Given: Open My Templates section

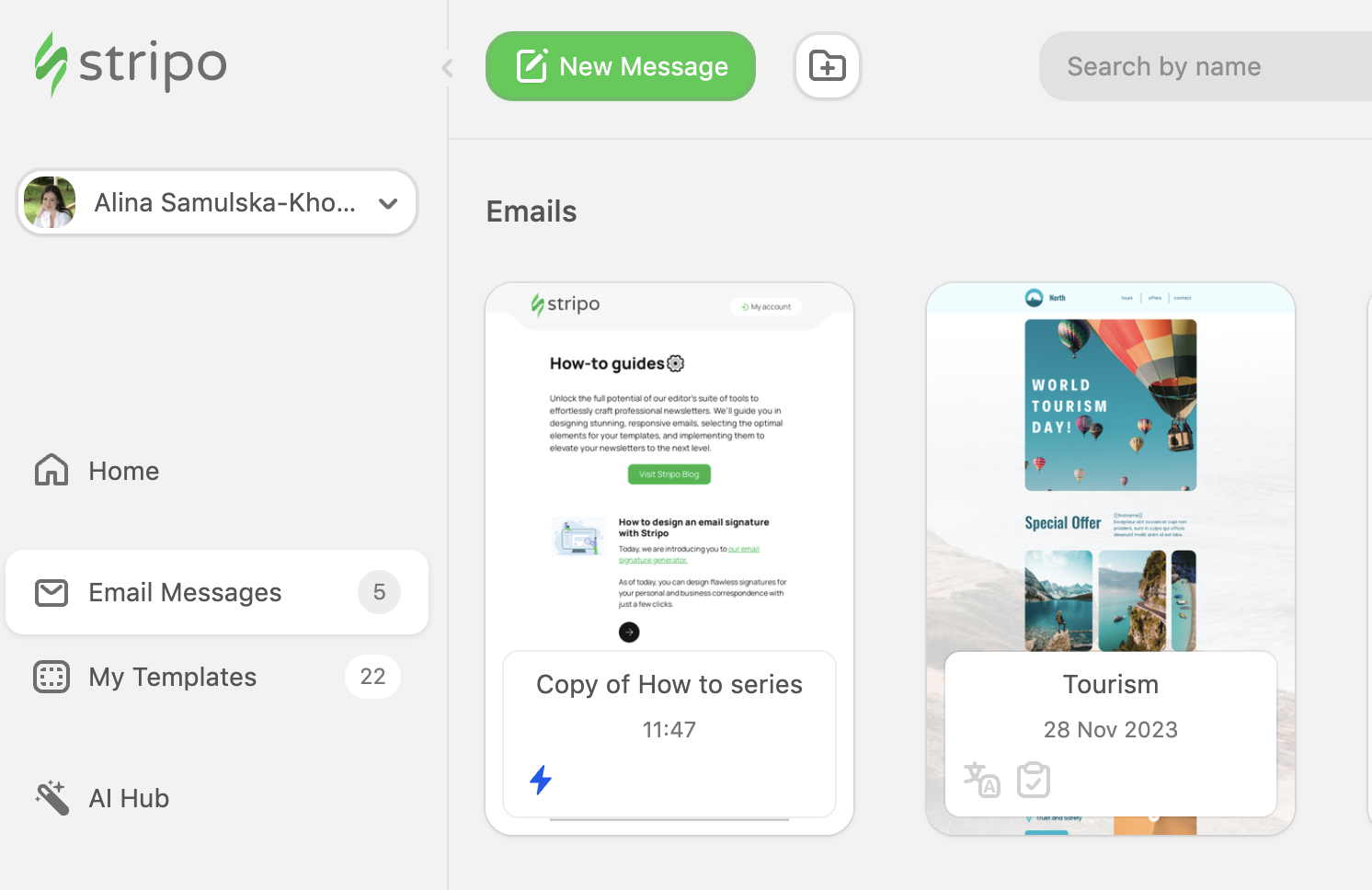Looking at the screenshot, I should point(217,677).
